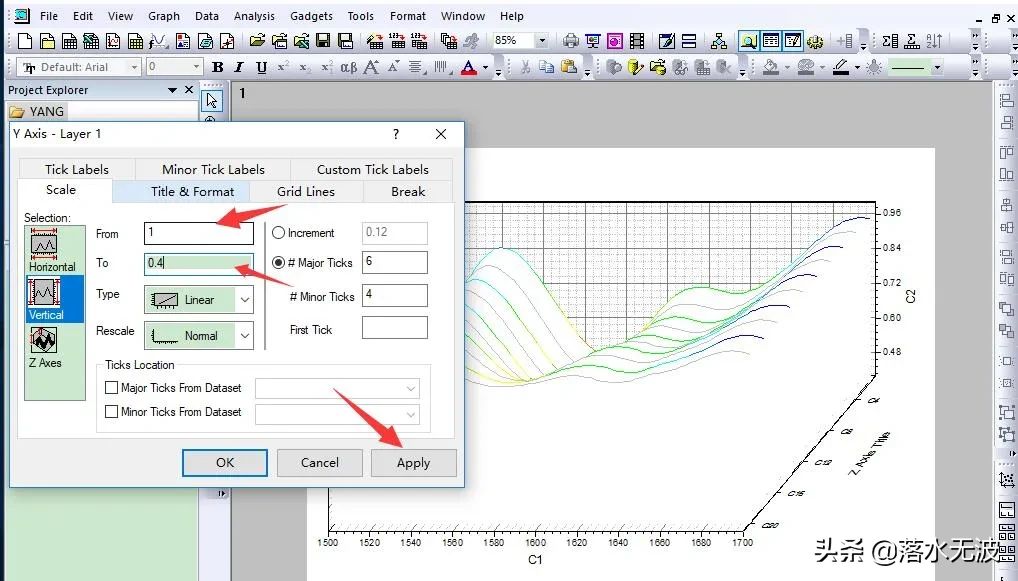1018x581 pixels.
Task: Click the New Function plot icon
Action: point(158,42)
